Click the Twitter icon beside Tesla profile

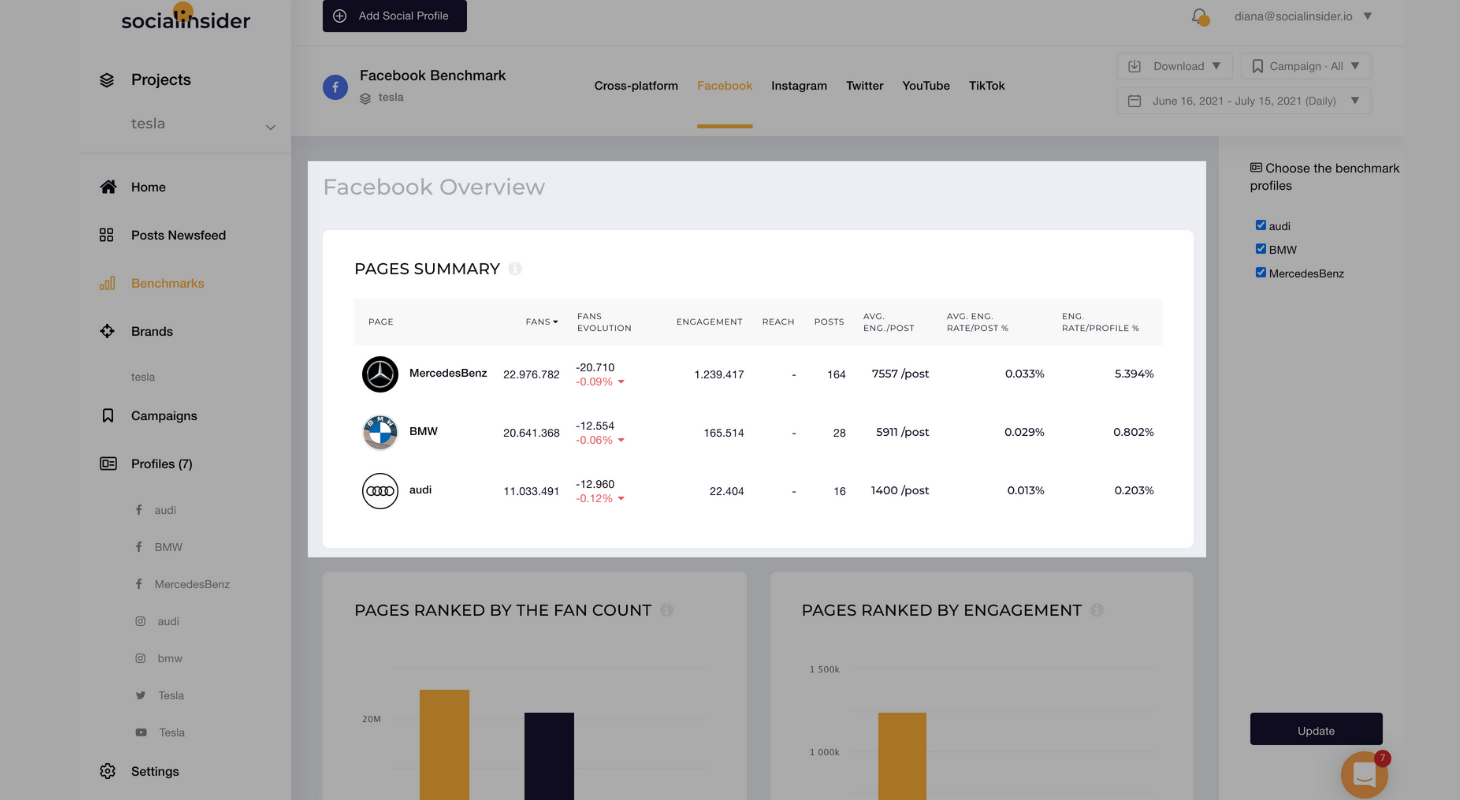tap(141, 695)
